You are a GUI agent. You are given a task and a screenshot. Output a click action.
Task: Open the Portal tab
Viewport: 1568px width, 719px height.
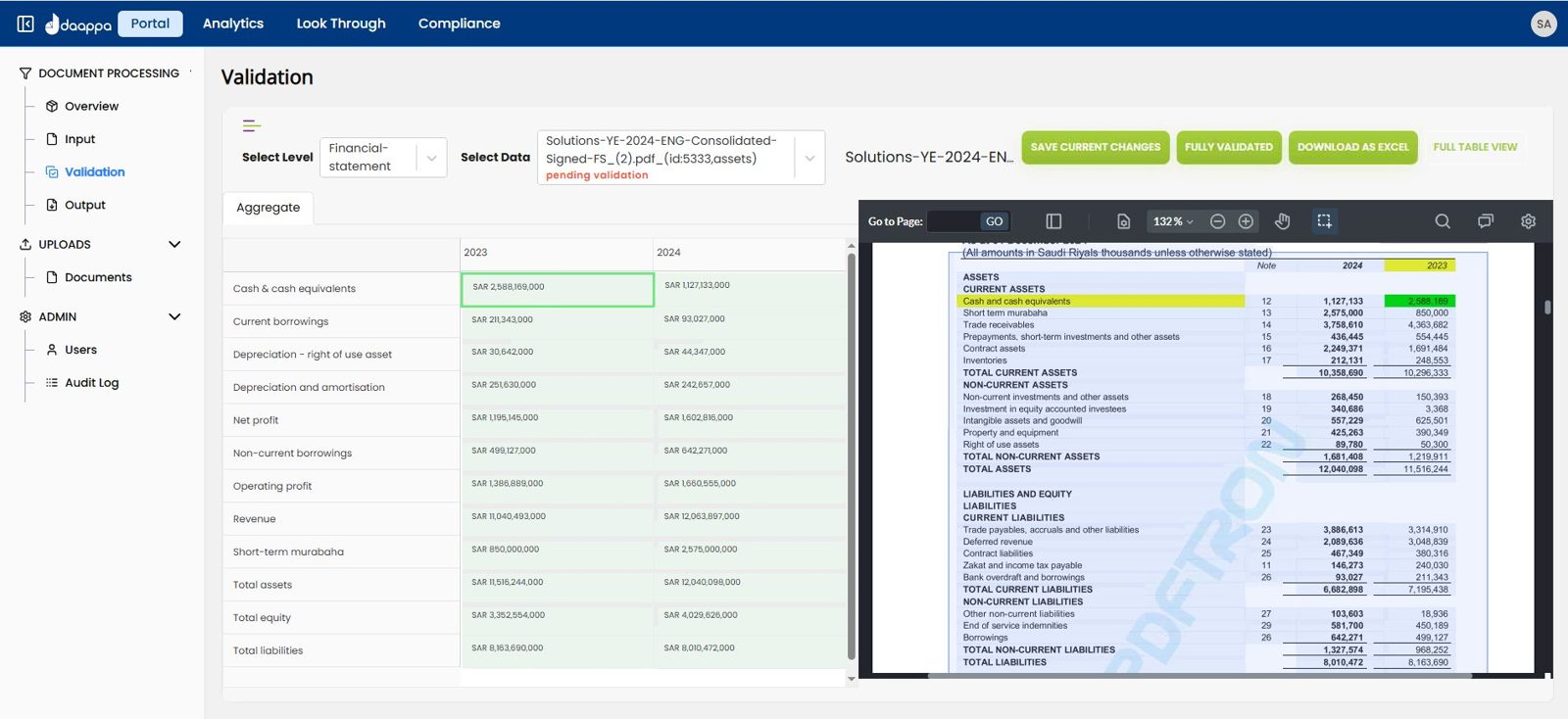coord(150,24)
